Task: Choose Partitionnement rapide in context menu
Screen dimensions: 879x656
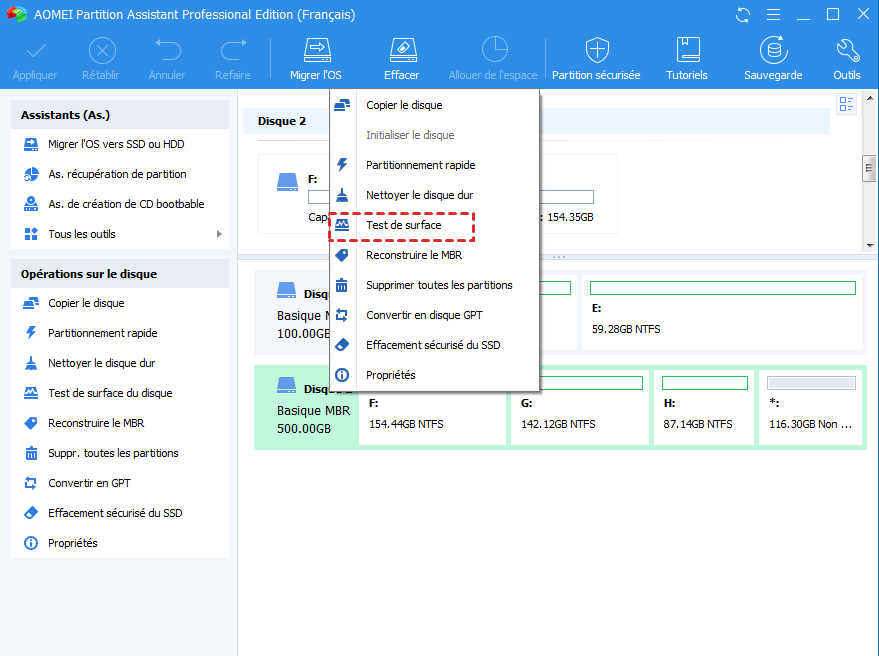Action: point(434,165)
